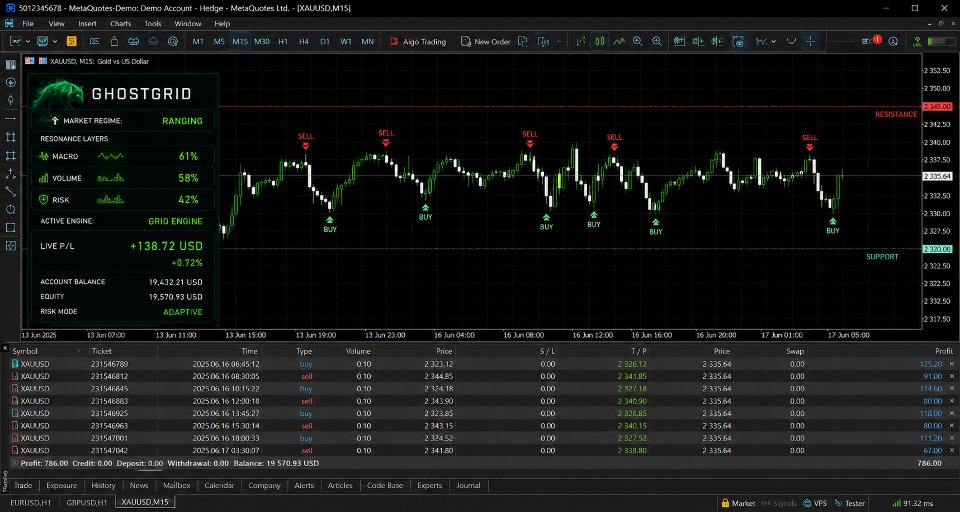
Task: Switch chart to H4 timeframe
Action: pos(304,42)
